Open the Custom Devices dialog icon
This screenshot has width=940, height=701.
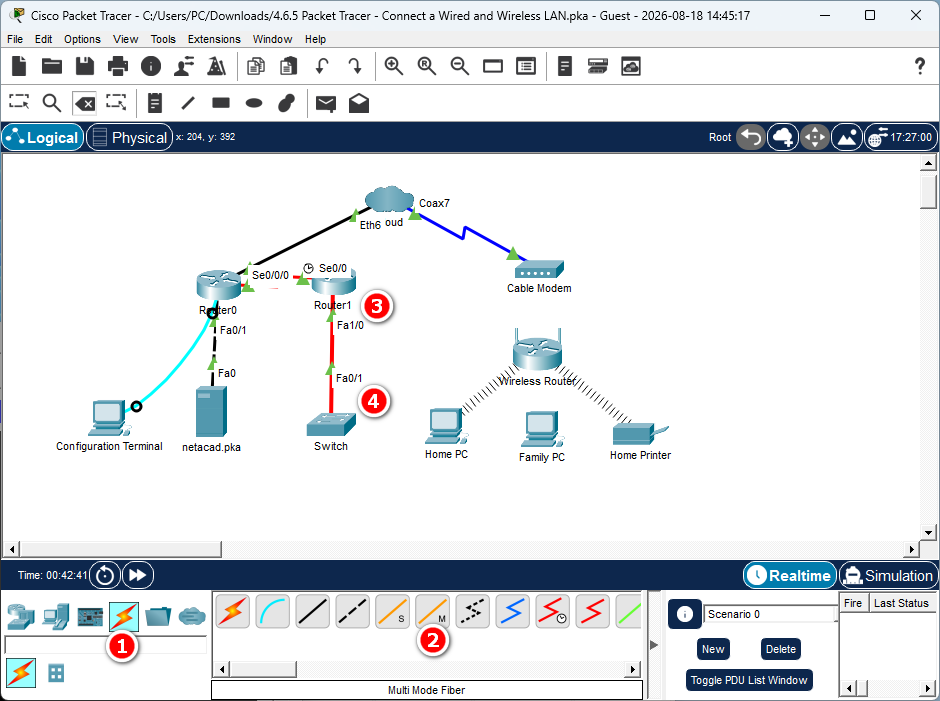pyautogui.click(x=526, y=66)
